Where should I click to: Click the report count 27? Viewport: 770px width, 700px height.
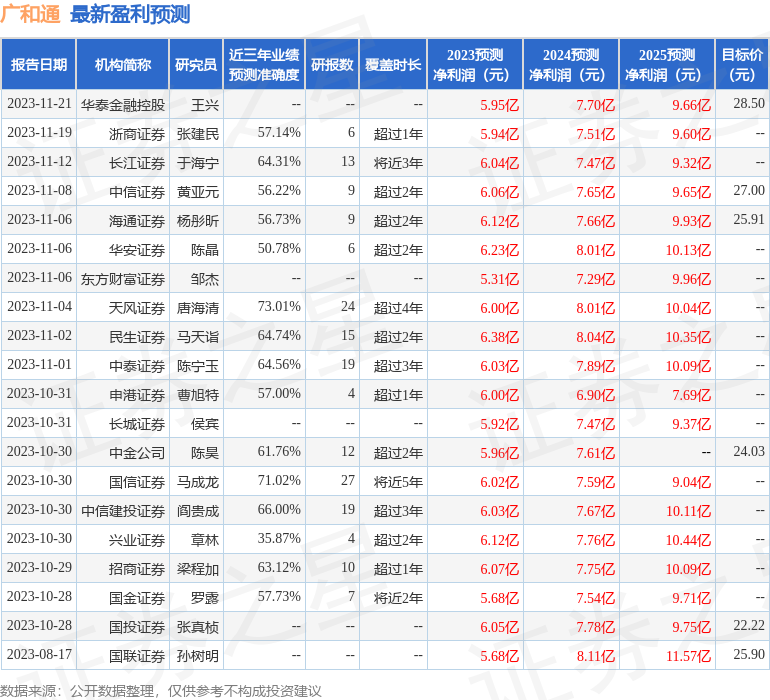point(348,480)
